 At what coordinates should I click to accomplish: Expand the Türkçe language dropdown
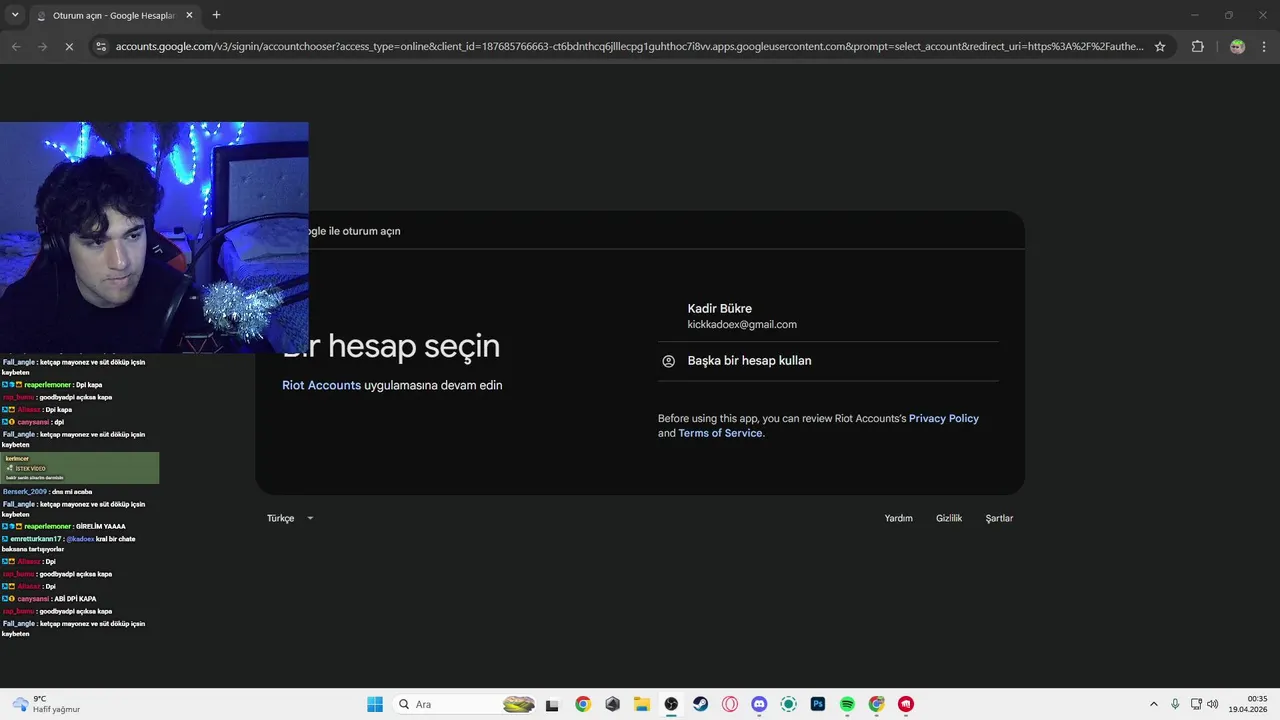coord(290,518)
